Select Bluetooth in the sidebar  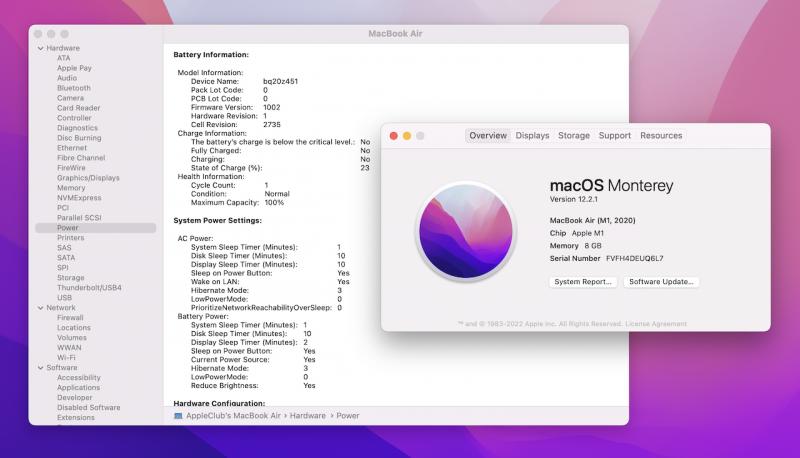(x=73, y=88)
